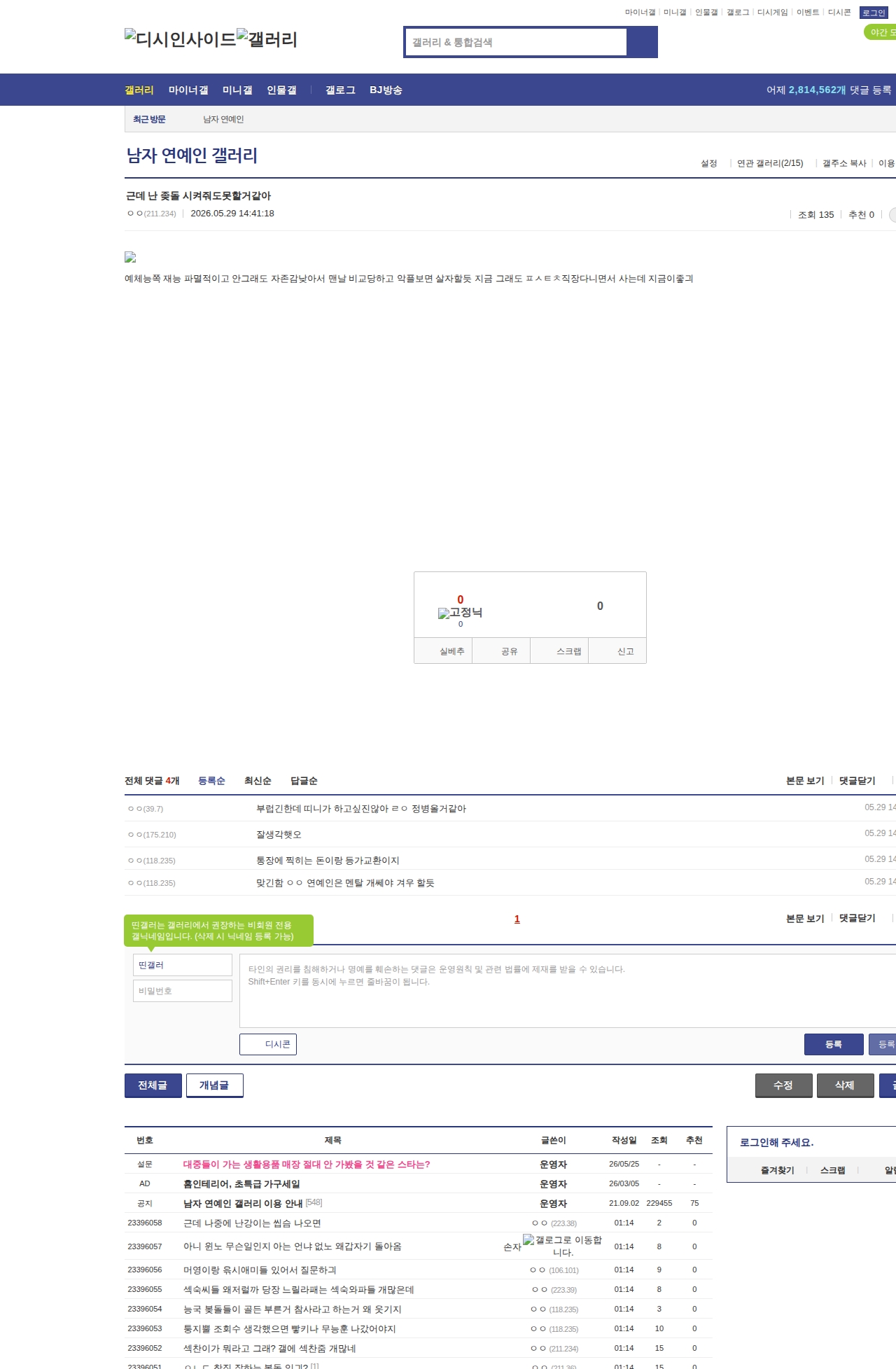
Task: Open post 23396057 아니 윈노 무슨일인지
Action: pos(293,1246)
